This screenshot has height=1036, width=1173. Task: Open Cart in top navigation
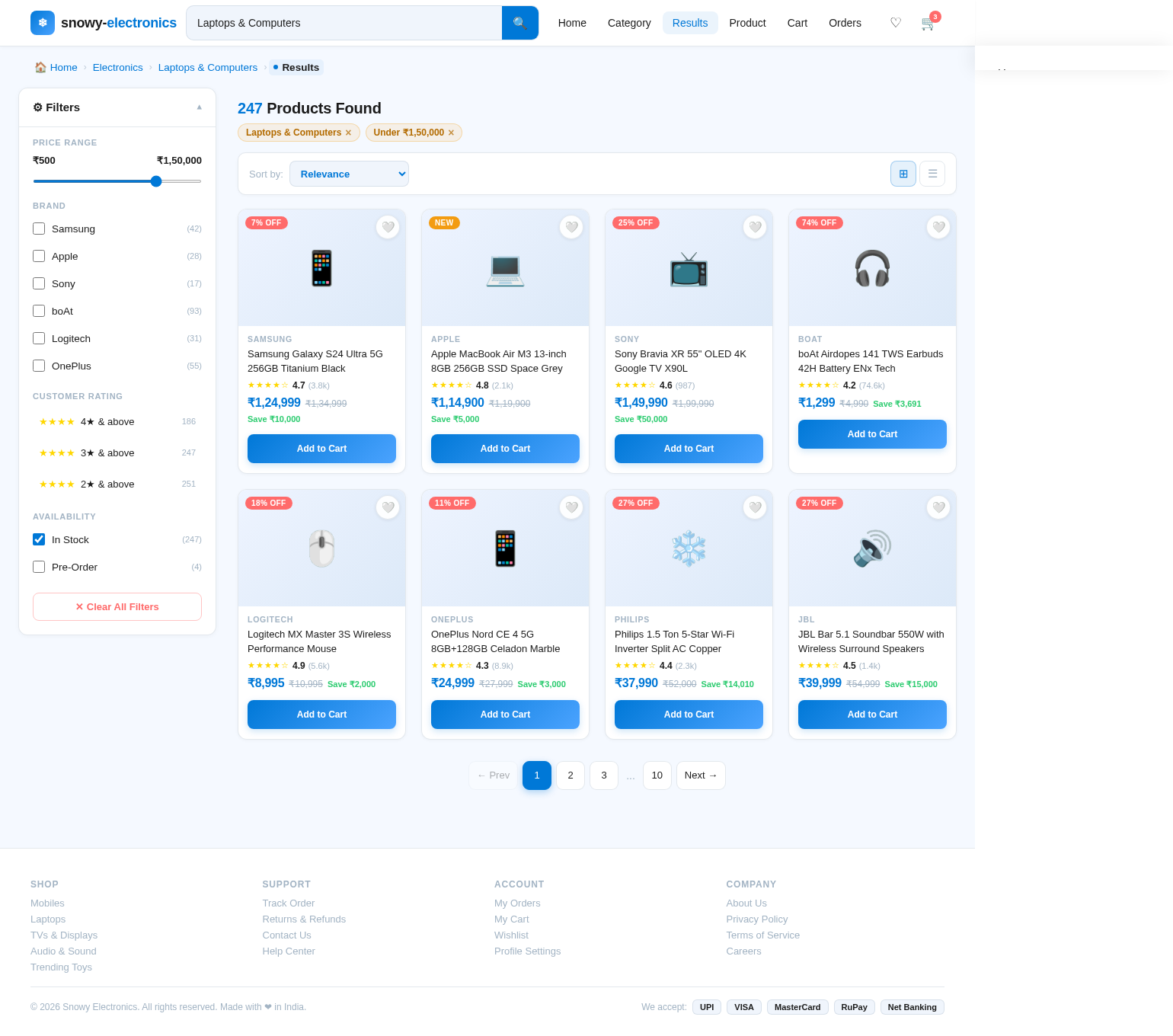point(797,23)
